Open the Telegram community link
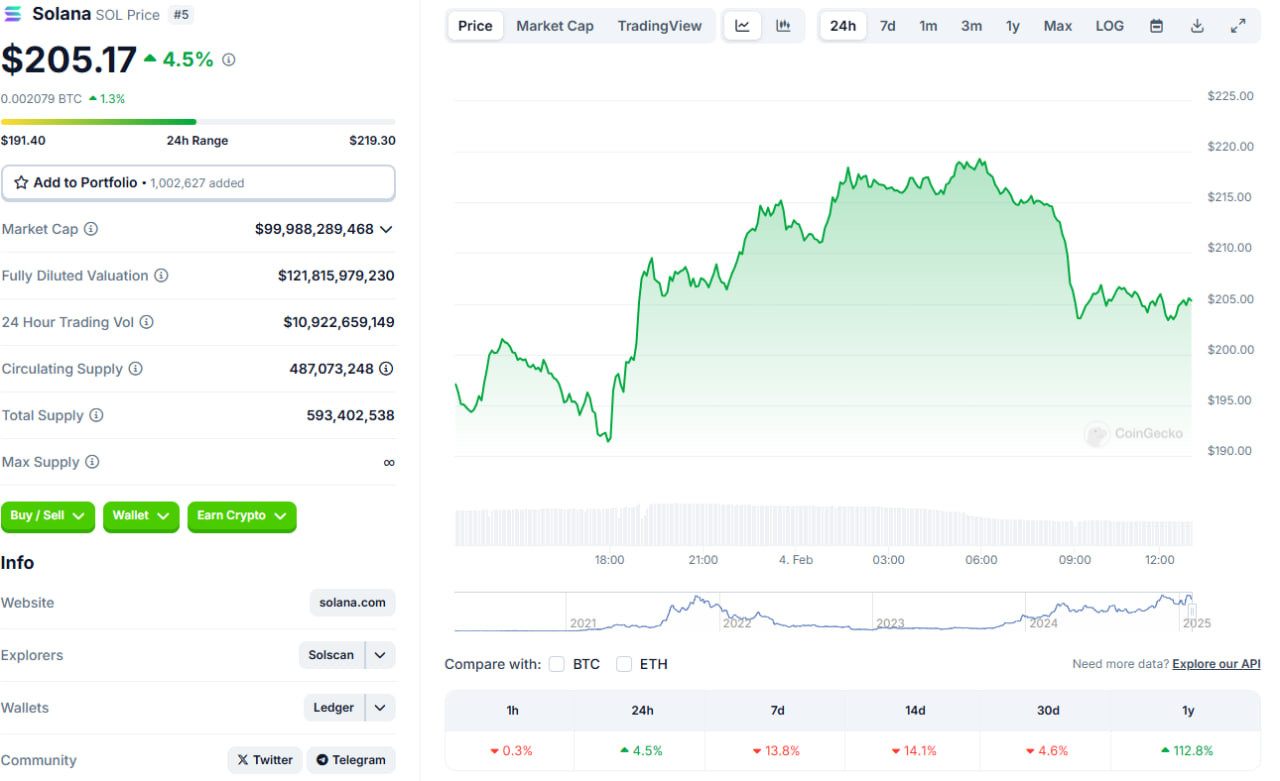 click(351, 760)
